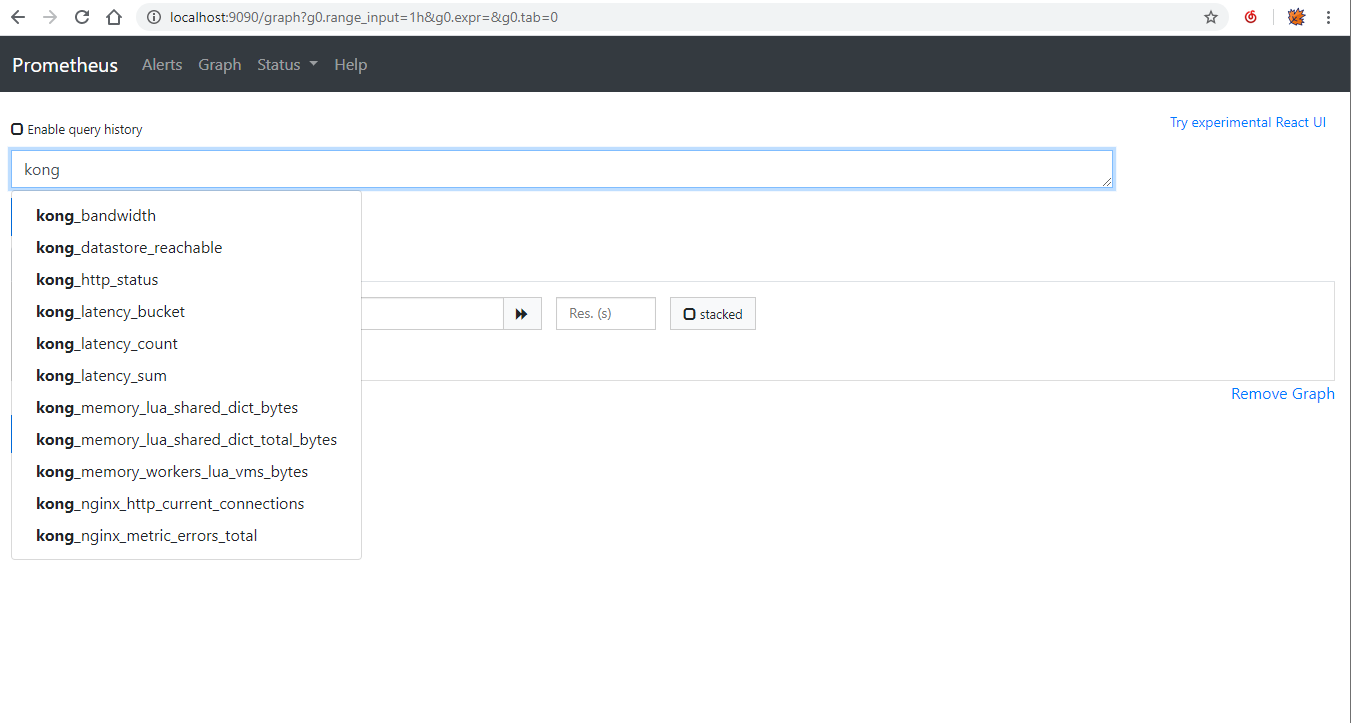The image size is (1351, 723).
Task: Select kong_datastore_reachable suggestion
Action: click(186, 248)
